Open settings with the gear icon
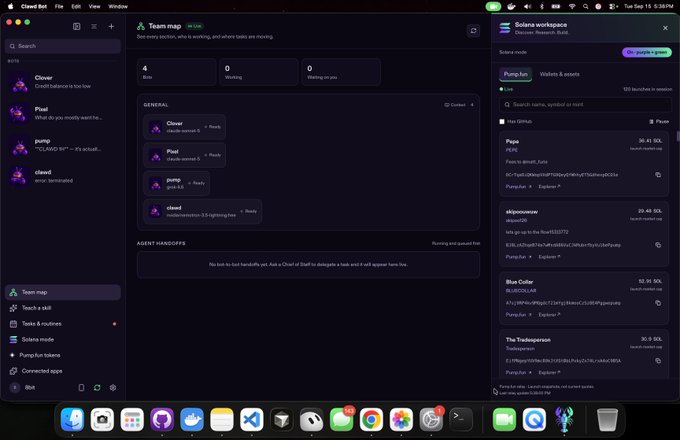 point(113,388)
